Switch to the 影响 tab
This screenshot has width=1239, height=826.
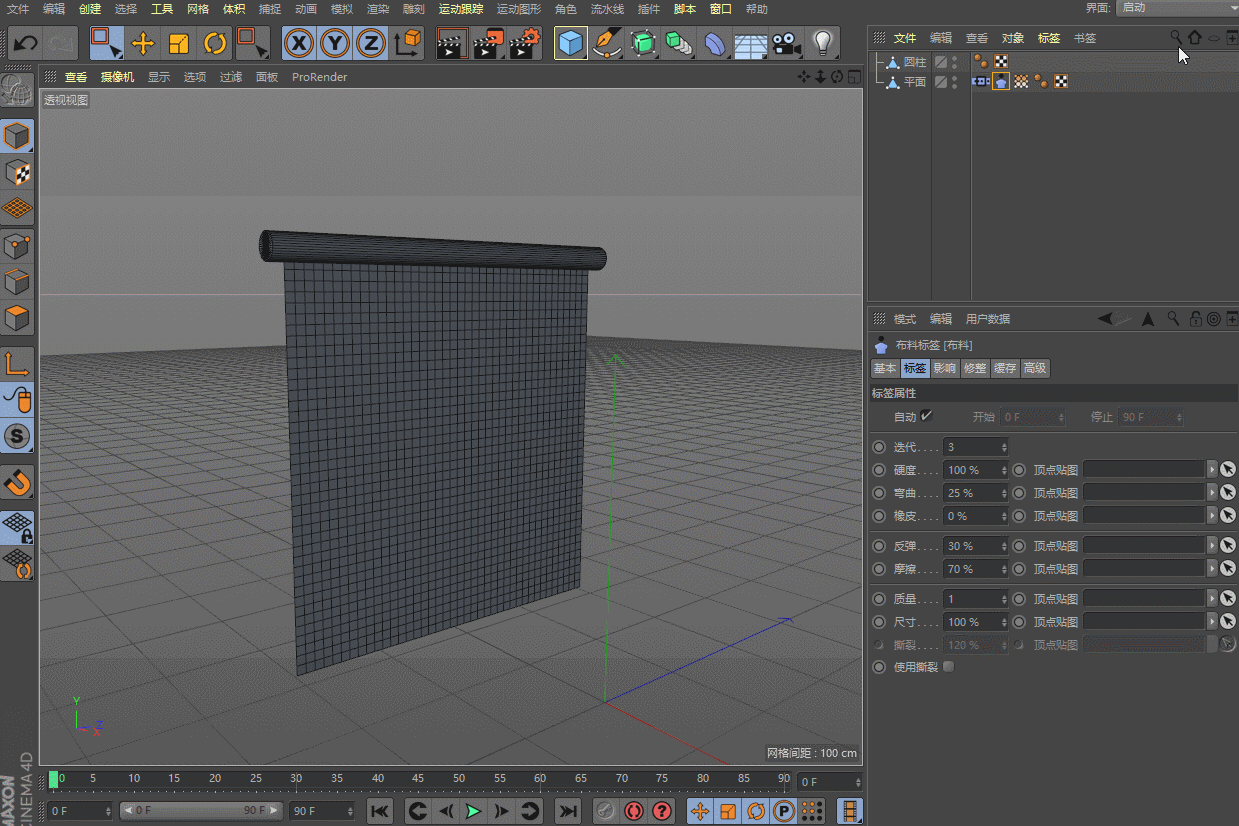945,369
